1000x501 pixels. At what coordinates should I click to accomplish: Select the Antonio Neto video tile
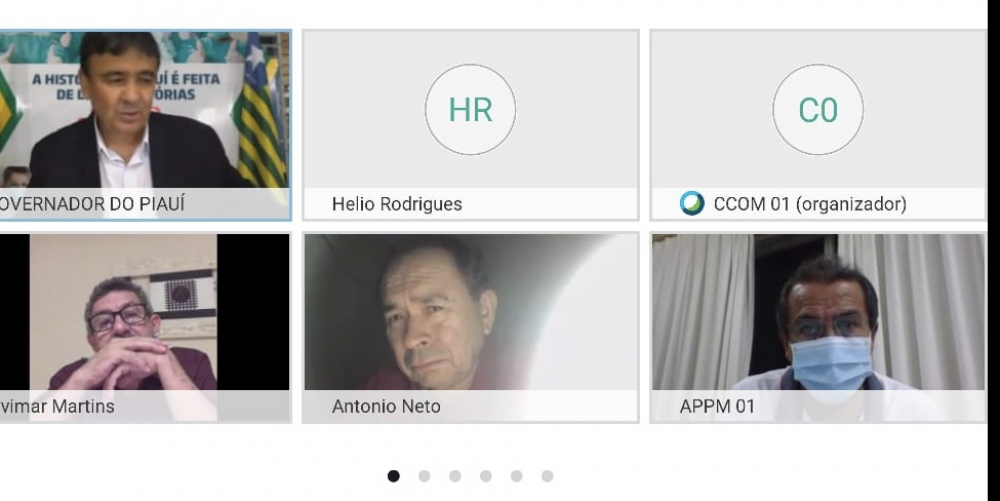[470, 315]
